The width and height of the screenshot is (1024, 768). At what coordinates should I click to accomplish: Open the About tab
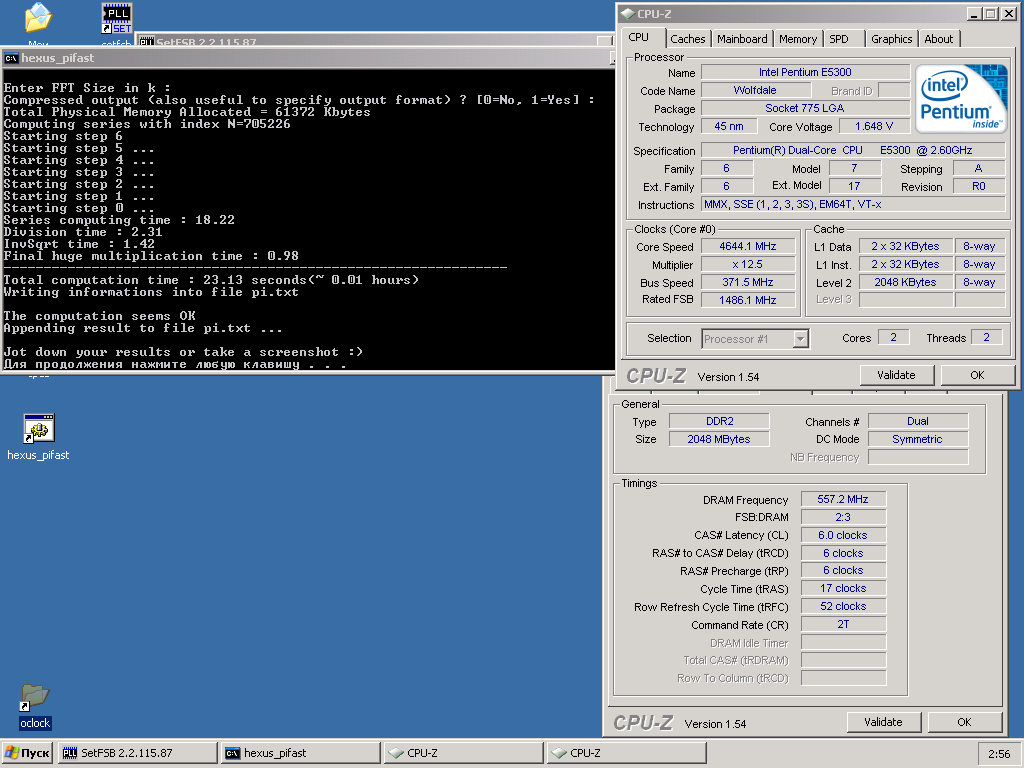point(938,39)
